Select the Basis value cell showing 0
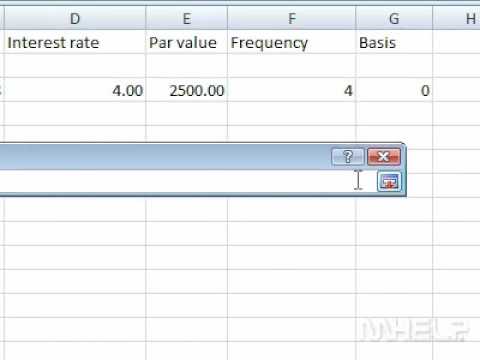Image resolution: width=480 pixels, height=360 pixels. (394, 90)
